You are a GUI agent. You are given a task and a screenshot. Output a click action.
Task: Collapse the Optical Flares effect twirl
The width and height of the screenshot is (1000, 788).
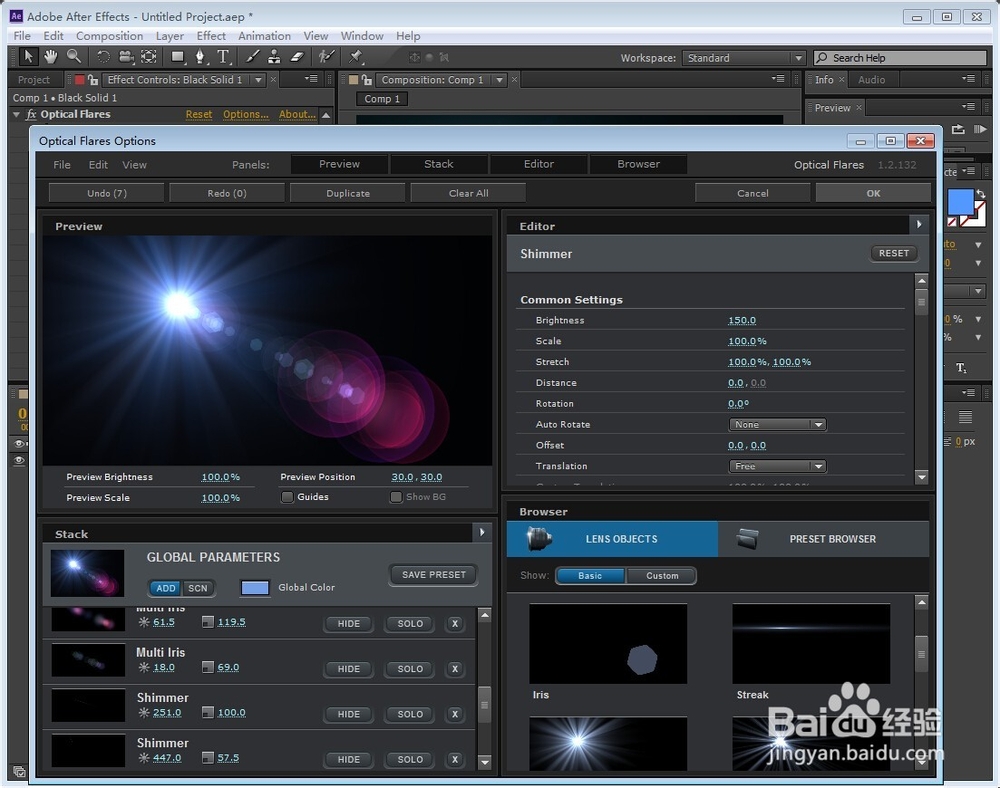[x=17, y=115]
